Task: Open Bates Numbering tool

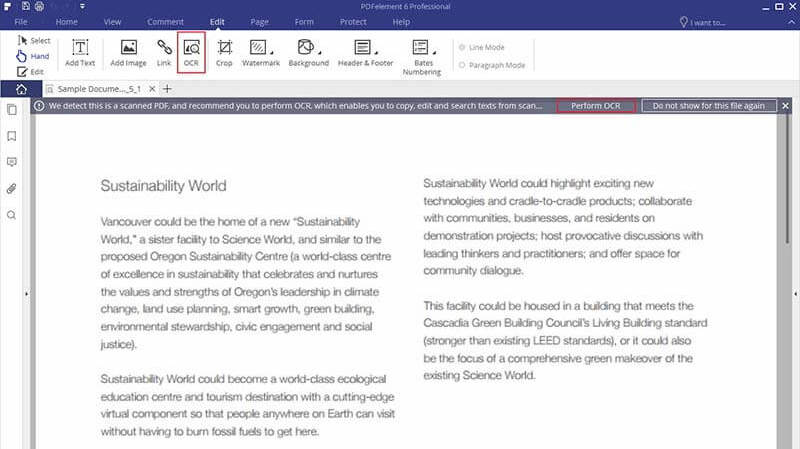Action: click(x=422, y=57)
